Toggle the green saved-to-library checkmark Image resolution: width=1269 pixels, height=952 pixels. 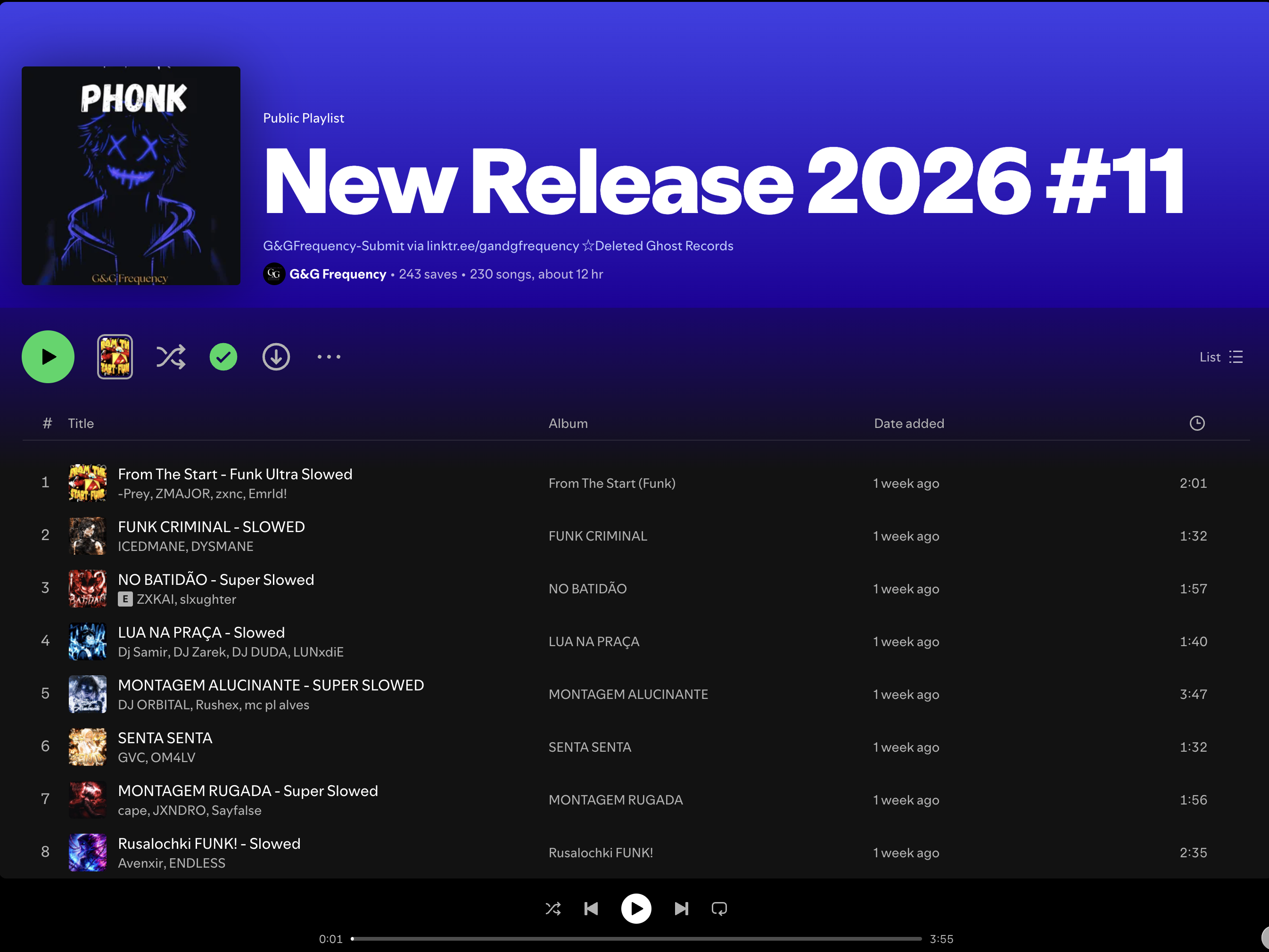[223, 357]
